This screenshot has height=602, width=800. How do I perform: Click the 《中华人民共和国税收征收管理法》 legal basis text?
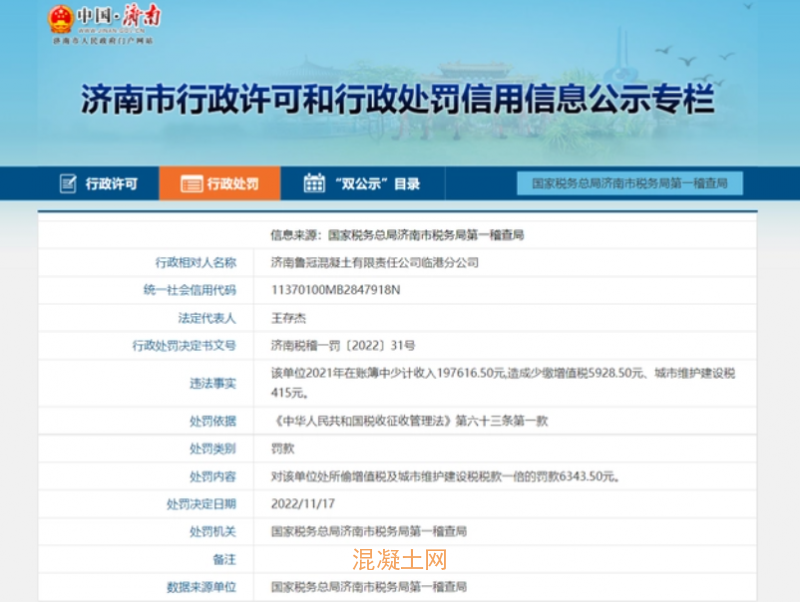click(x=408, y=421)
